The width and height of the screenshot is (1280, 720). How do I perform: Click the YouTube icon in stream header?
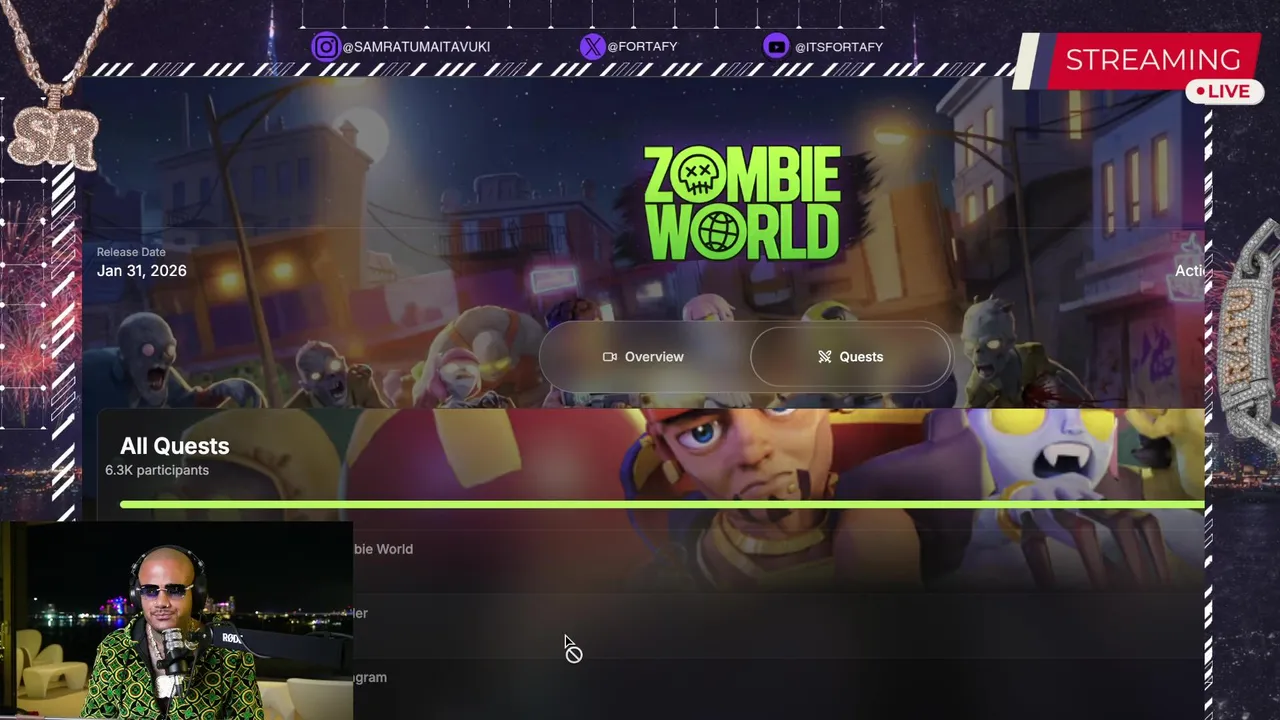pyautogui.click(x=776, y=47)
